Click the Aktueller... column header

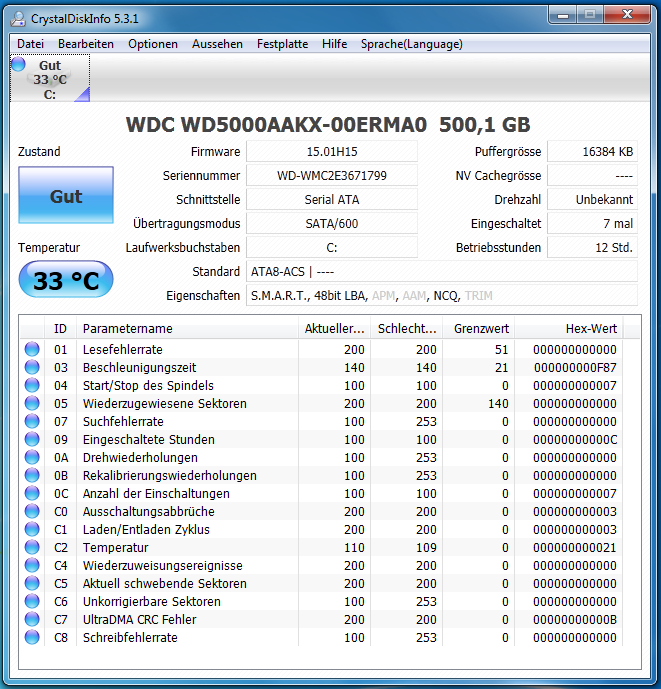click(334, 329)
